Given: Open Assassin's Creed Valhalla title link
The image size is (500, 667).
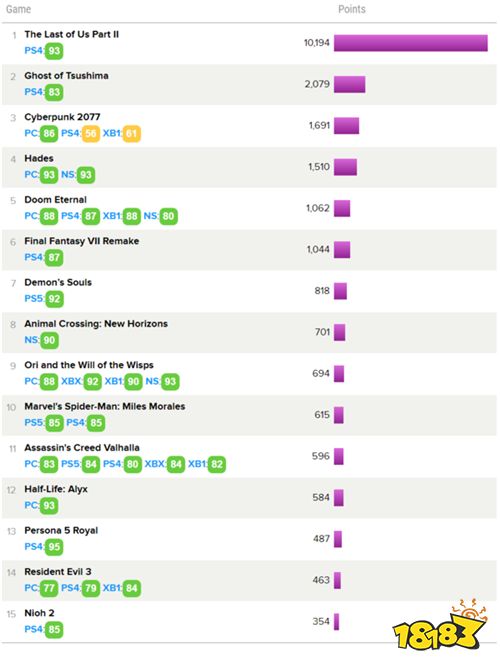Looking at the screenshot, I should [x=82, y=448].
